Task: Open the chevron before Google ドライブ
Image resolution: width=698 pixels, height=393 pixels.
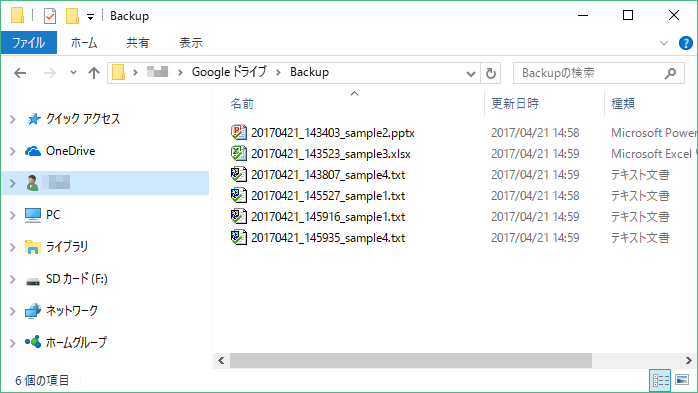Action: 180,73
